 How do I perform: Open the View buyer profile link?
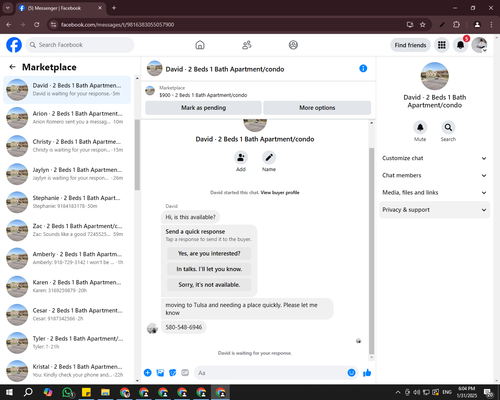(x=280, y=192)
